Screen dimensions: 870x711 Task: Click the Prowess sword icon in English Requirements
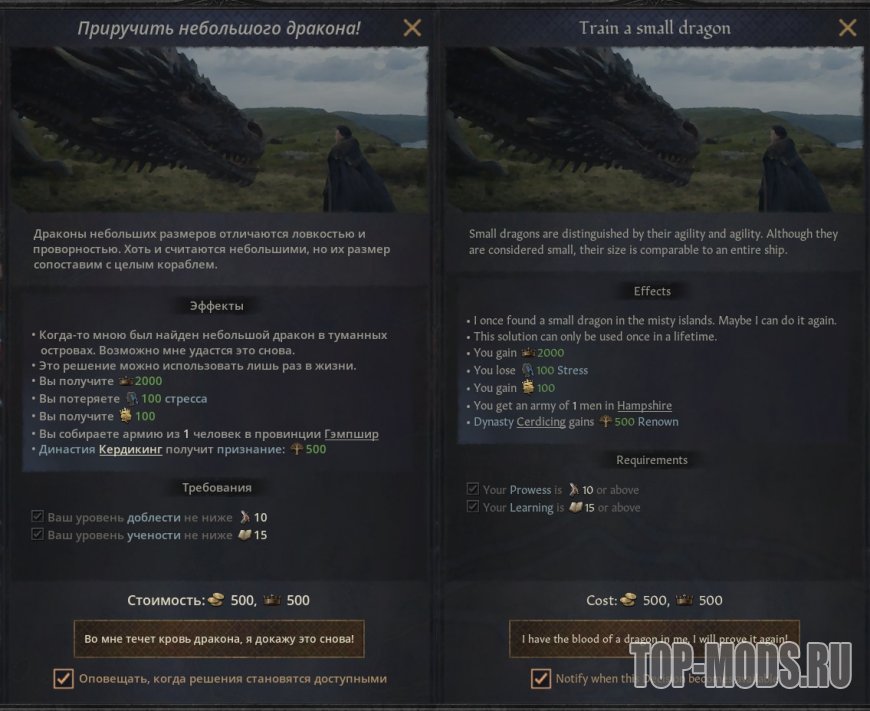tap(573, 490)
